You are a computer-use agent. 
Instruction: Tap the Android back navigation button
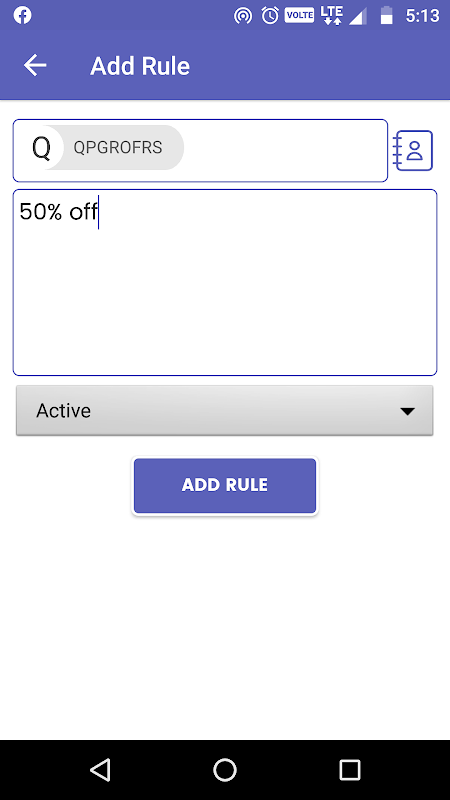[x=100, y=769]
